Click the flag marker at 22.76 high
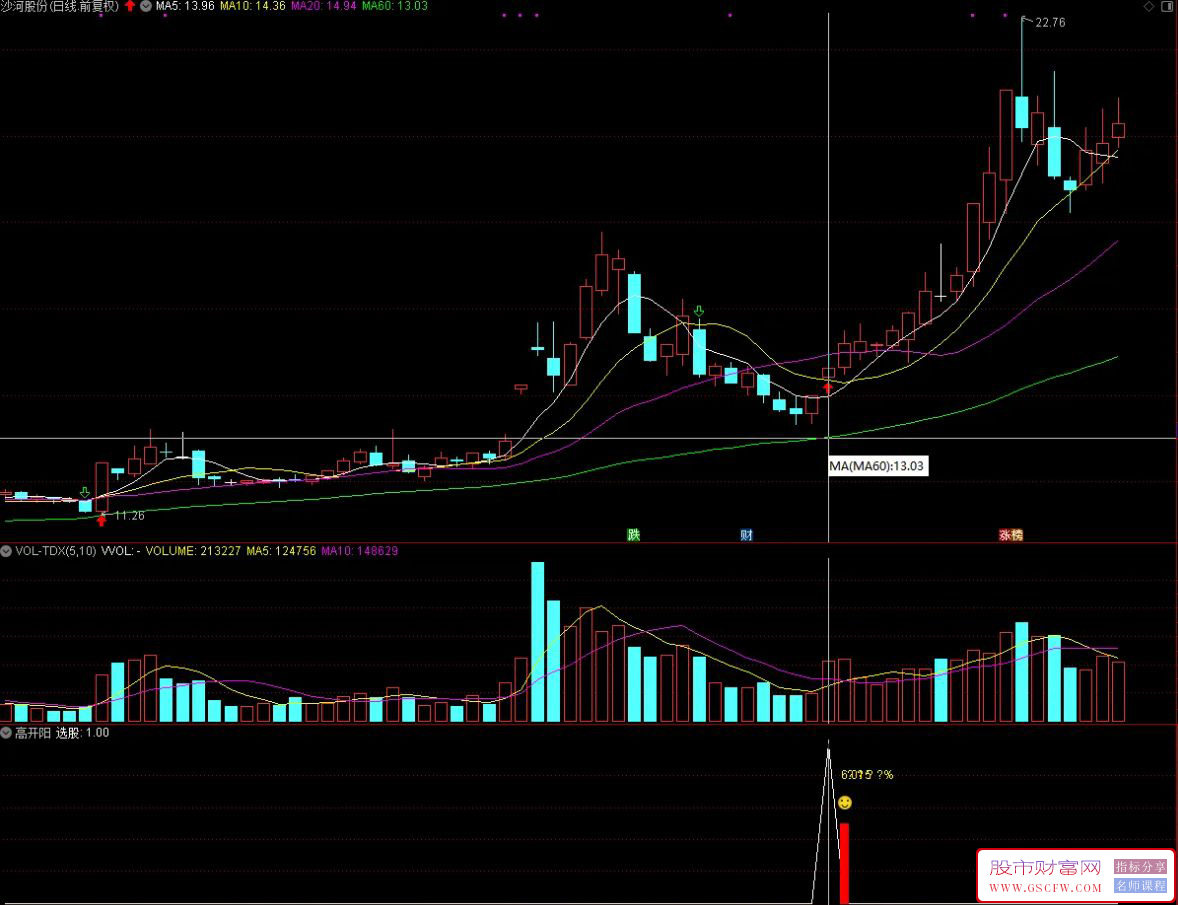Image resolution: width=1178 pixels, height=905 pixels. tap(1026, 21)
